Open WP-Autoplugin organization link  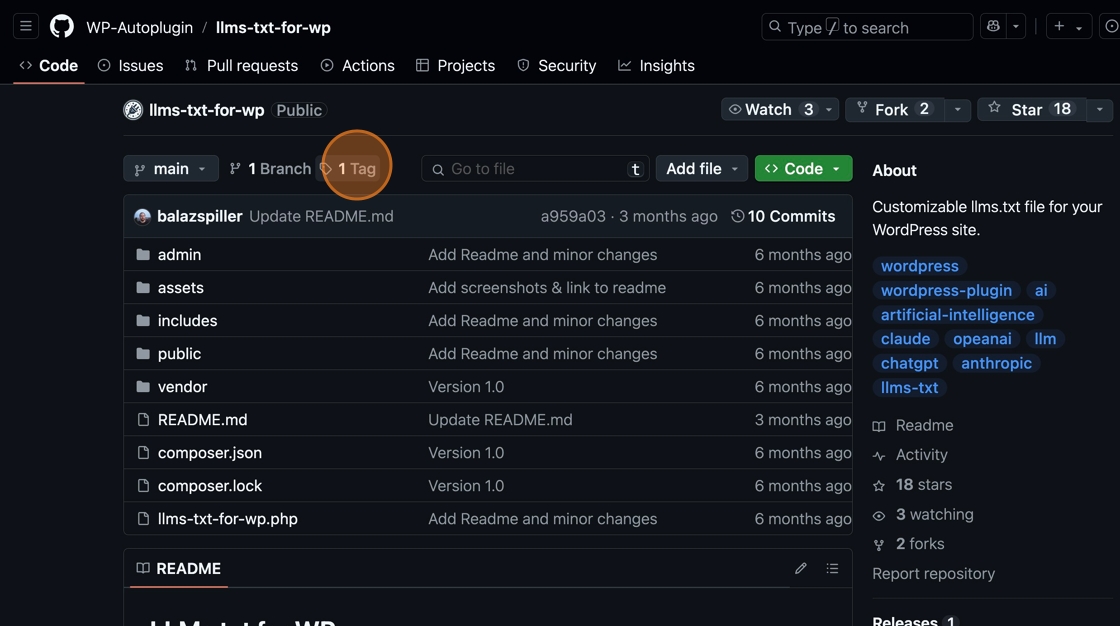(x=139, y=27)
